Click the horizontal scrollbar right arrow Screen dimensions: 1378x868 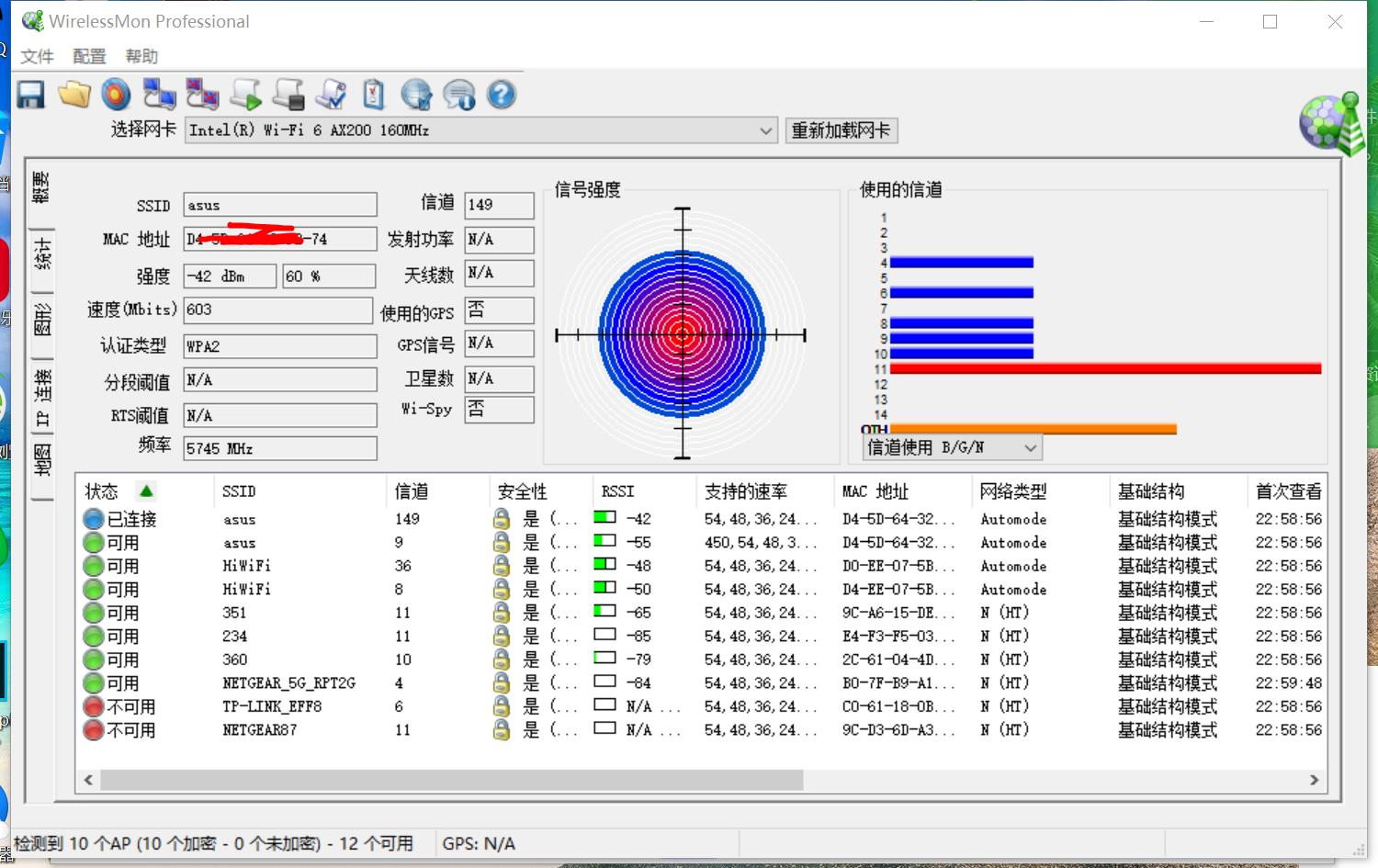click(x=1314, y=780)
